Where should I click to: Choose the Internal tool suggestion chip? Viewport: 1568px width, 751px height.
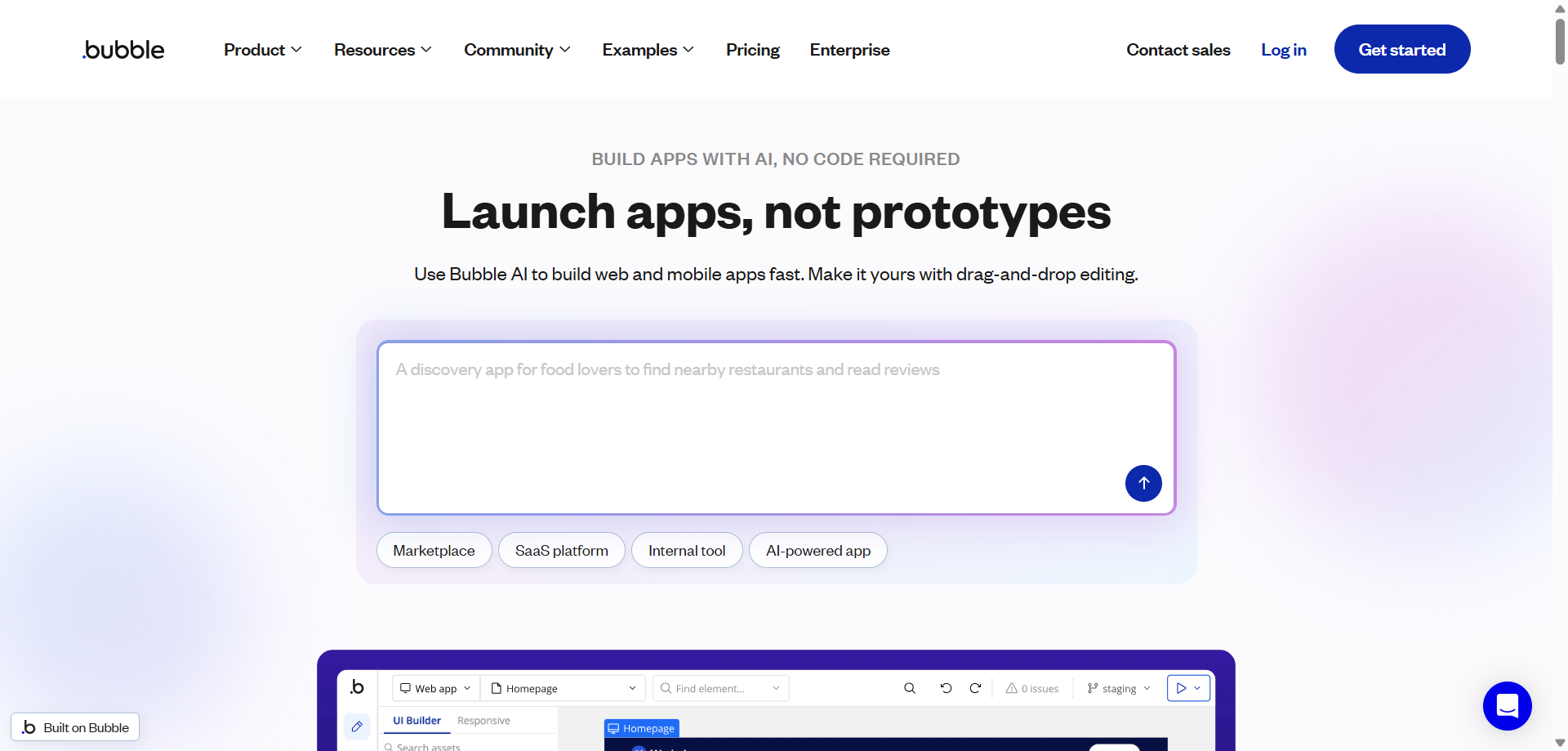click(x=687, y=550)
